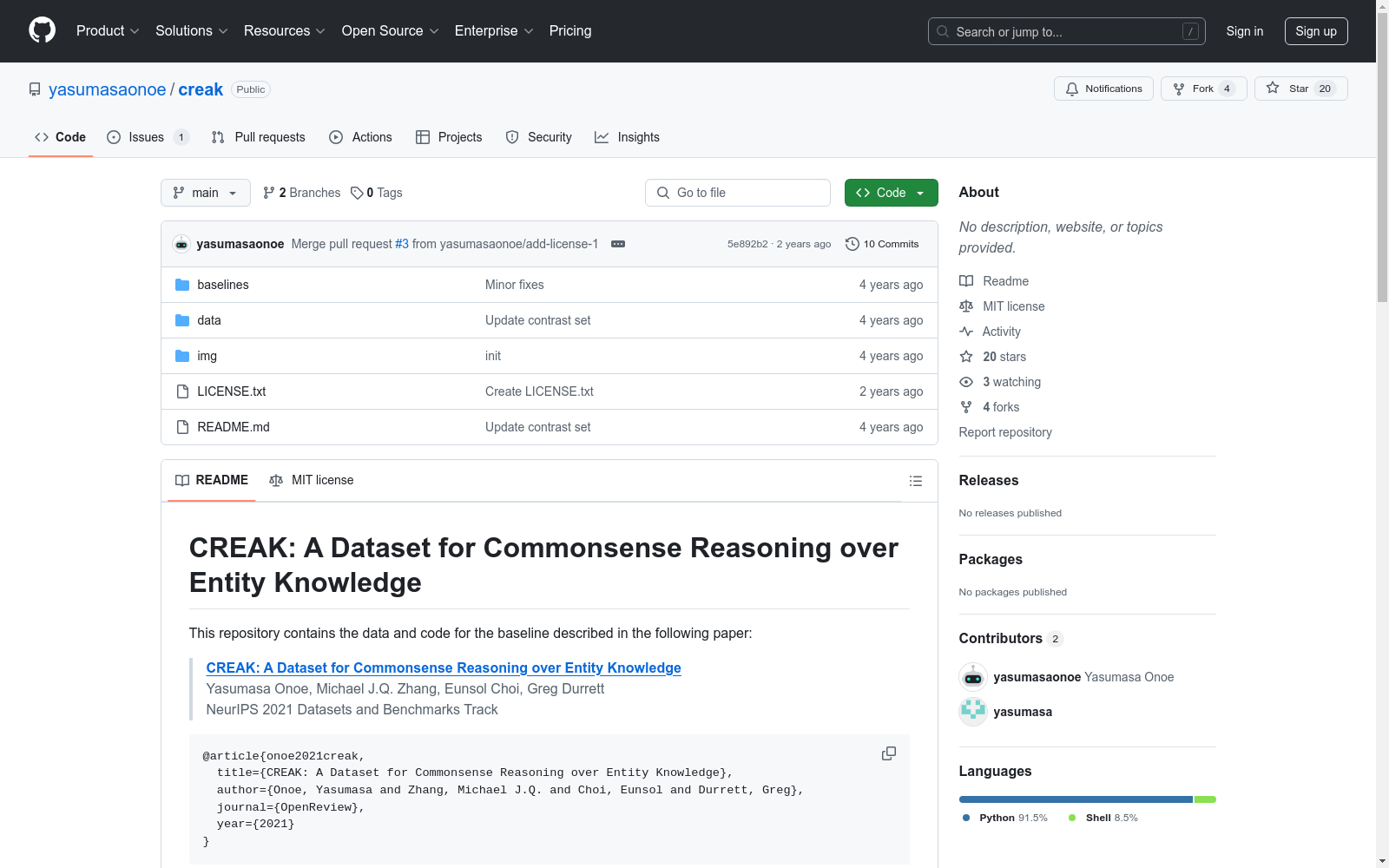Click the Notifications bell button
Viewport: 1389px width, 868px height.
(x=1103, y=89)
